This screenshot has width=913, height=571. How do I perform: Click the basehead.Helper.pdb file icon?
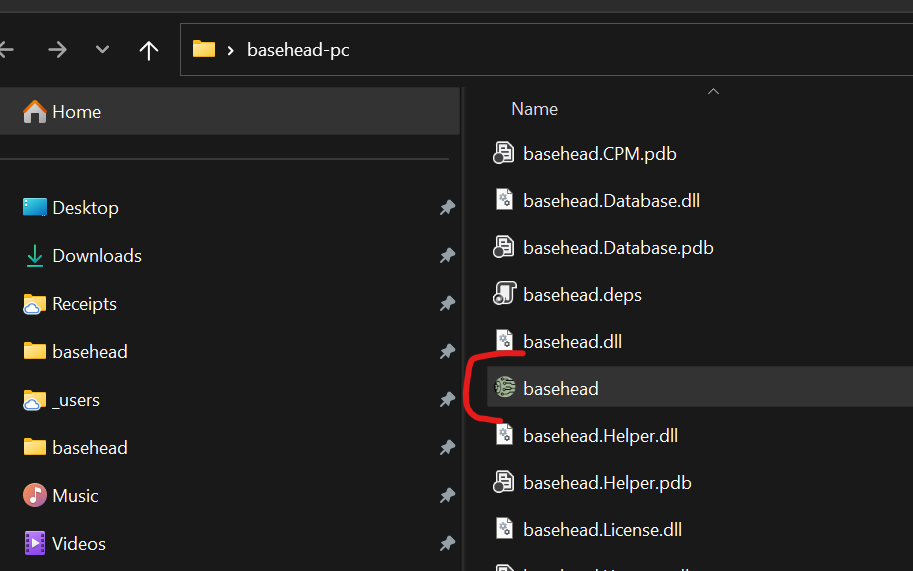[x=504, y=482]
